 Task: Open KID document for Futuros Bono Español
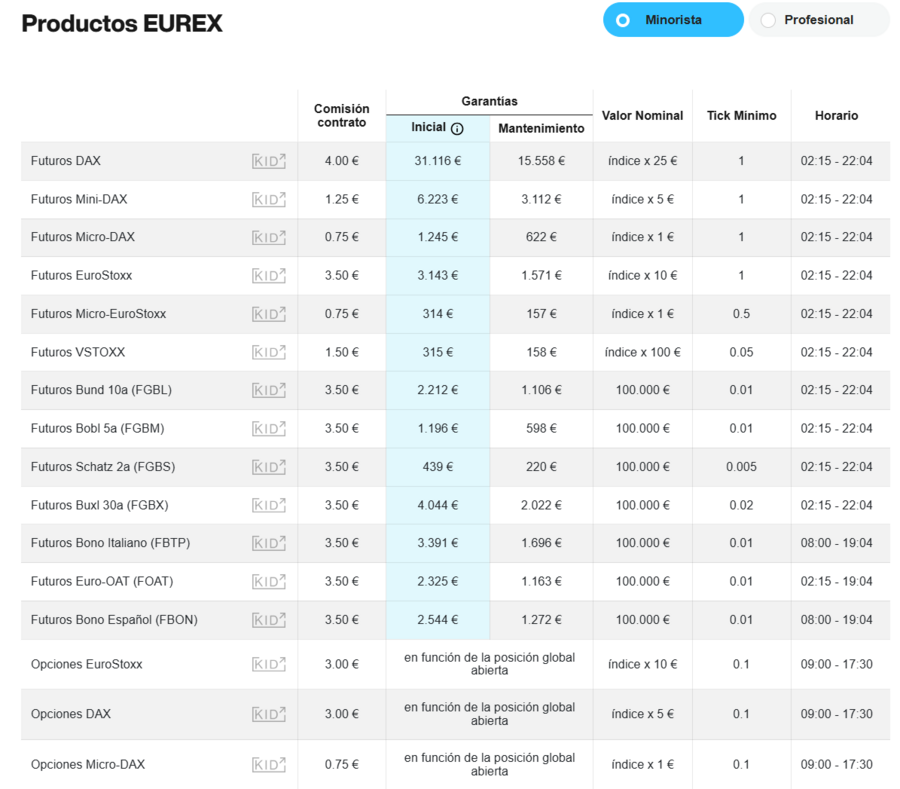pos(269,620)
